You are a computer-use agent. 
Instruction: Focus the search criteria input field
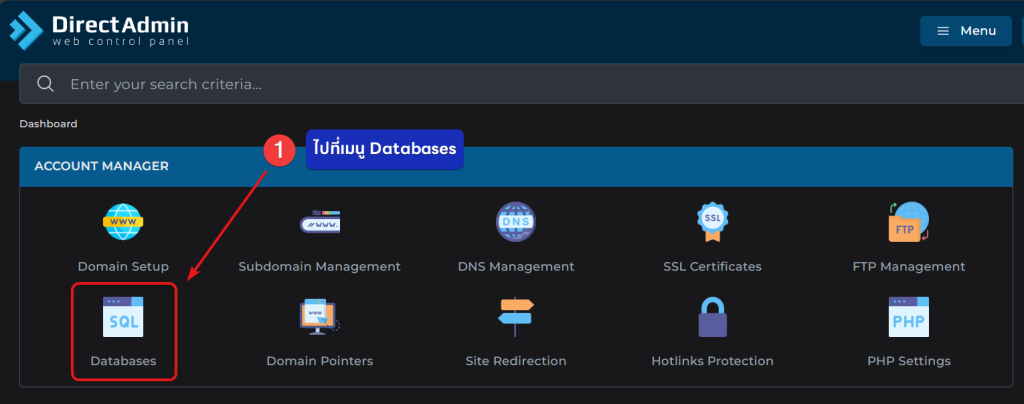[500, 84]
